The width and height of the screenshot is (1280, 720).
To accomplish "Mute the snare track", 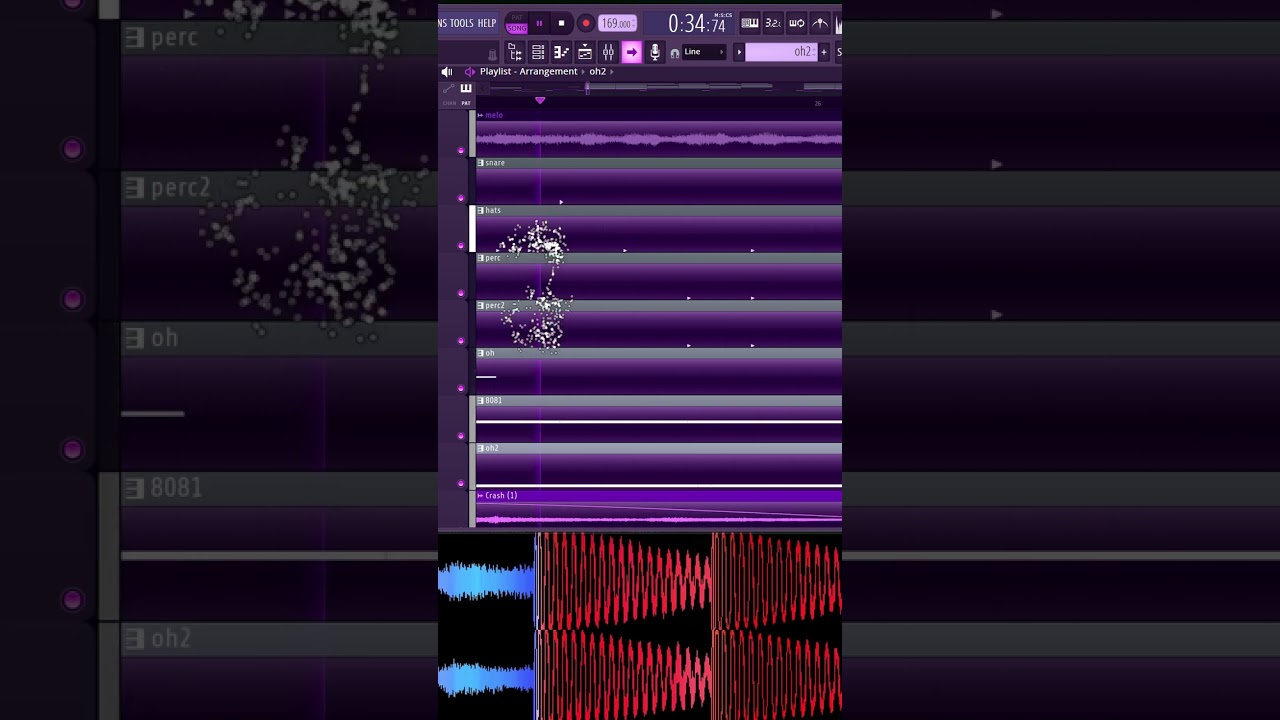I will click(461, 198).
